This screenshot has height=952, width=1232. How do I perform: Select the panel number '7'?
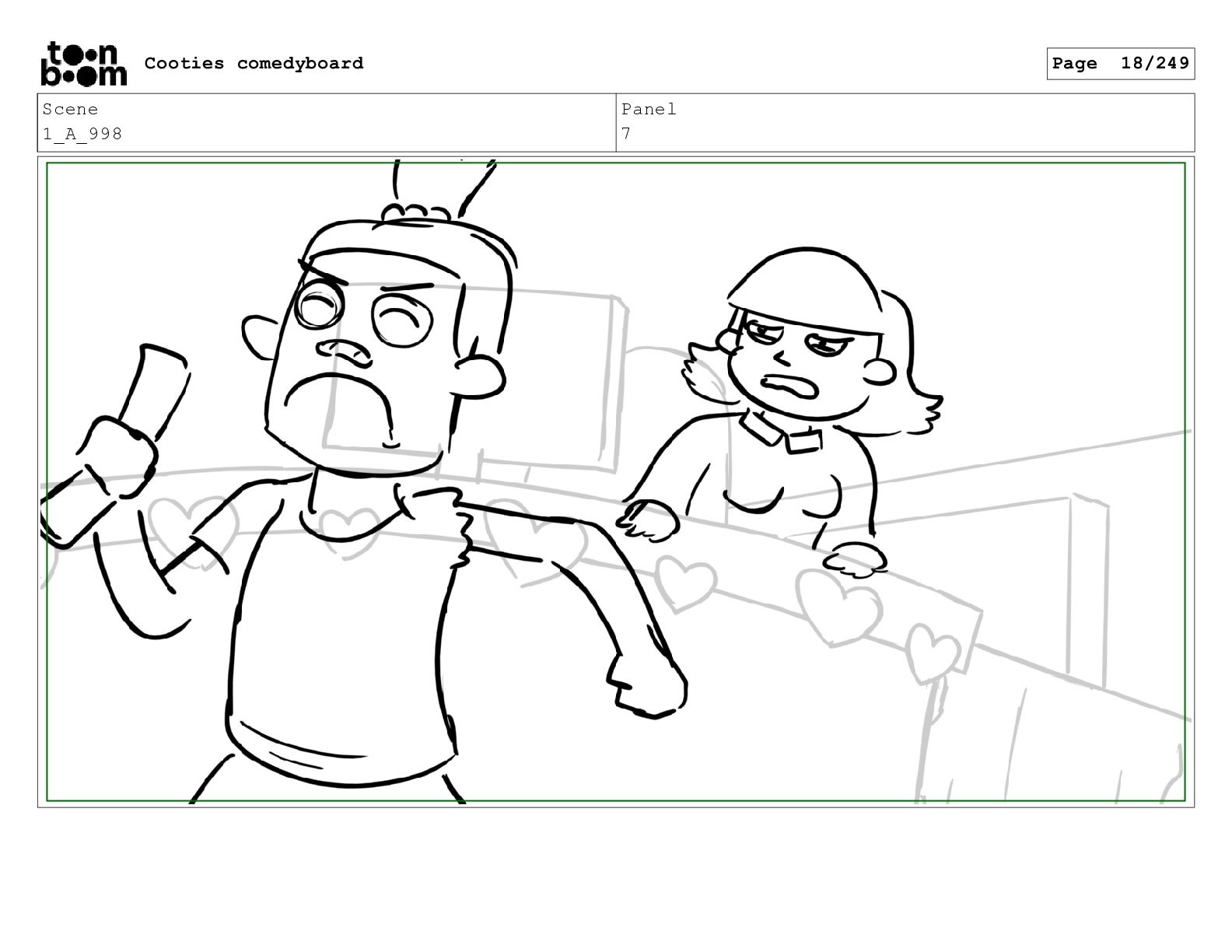click(x=626, y=134)
